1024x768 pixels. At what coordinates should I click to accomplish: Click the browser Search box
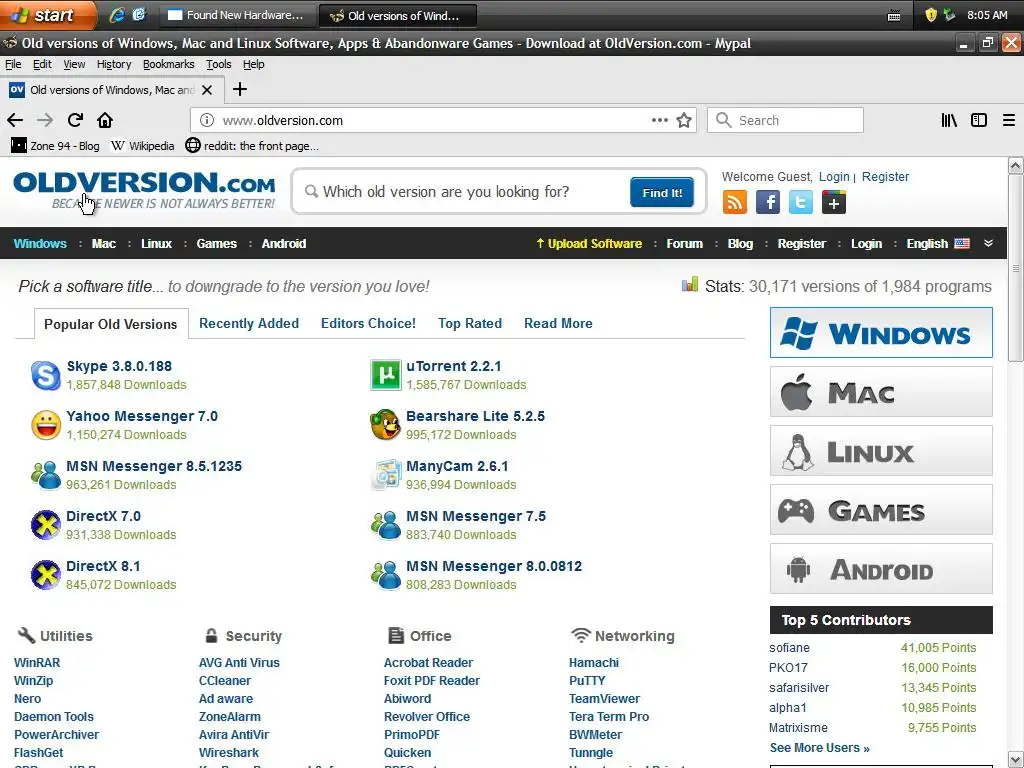785,120
